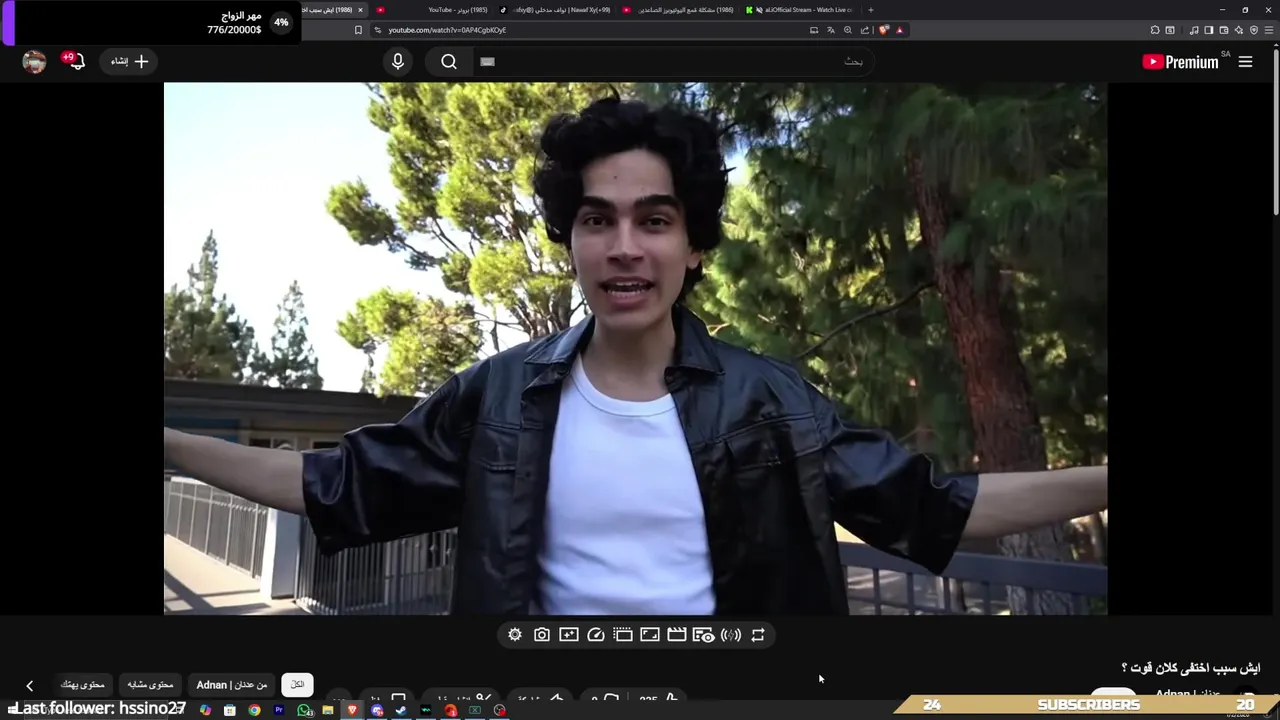The width and height of the screenshot is (1280, 720).
Task: Click the eye-overlay icon in extension toolbar
Action: tap(704, 635)
